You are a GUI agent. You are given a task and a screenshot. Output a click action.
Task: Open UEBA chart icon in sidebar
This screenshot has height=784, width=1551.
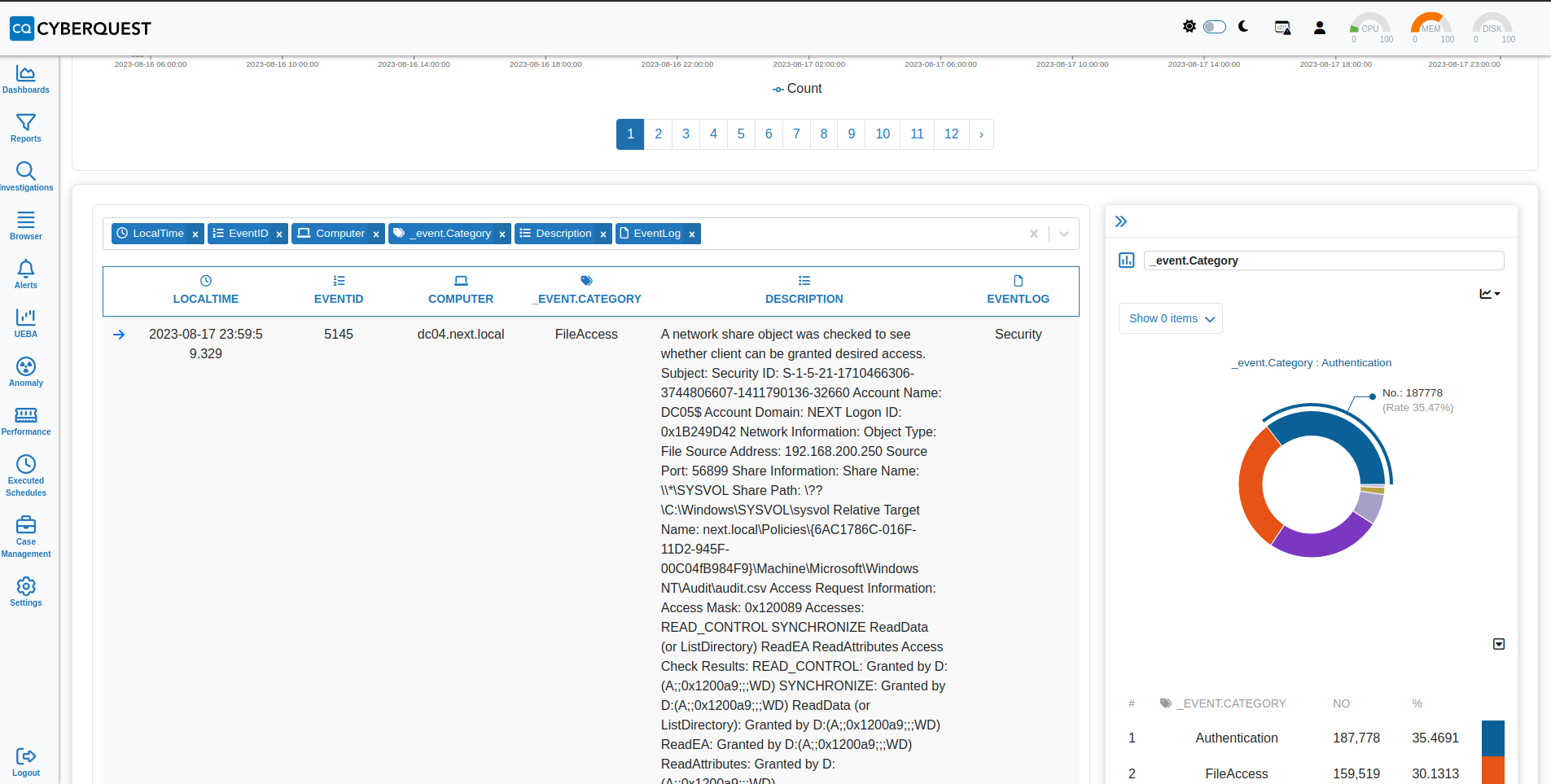coord(26,318)
